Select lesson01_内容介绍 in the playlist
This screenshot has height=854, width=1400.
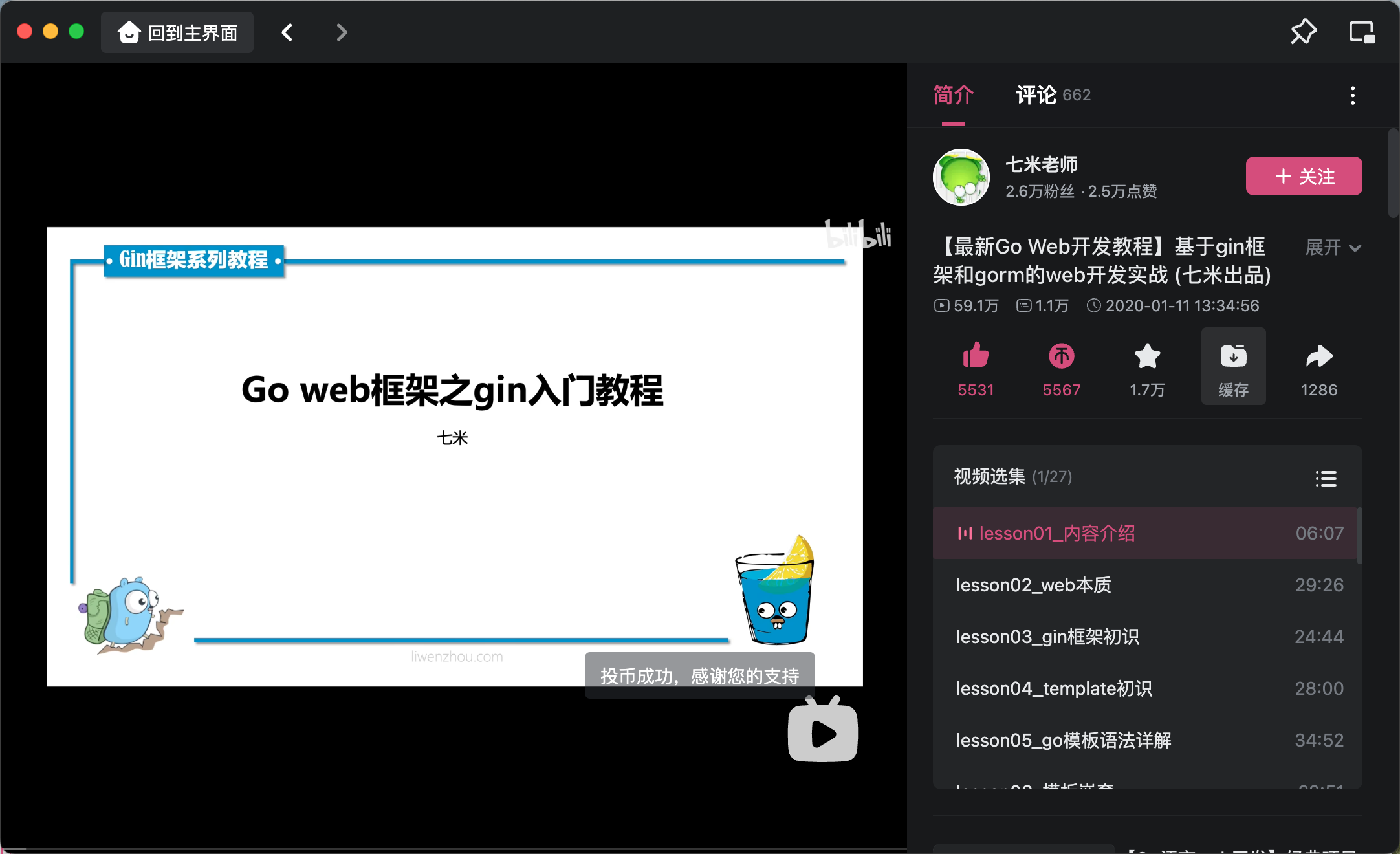pyautogui.click(x=1144, y=533)
